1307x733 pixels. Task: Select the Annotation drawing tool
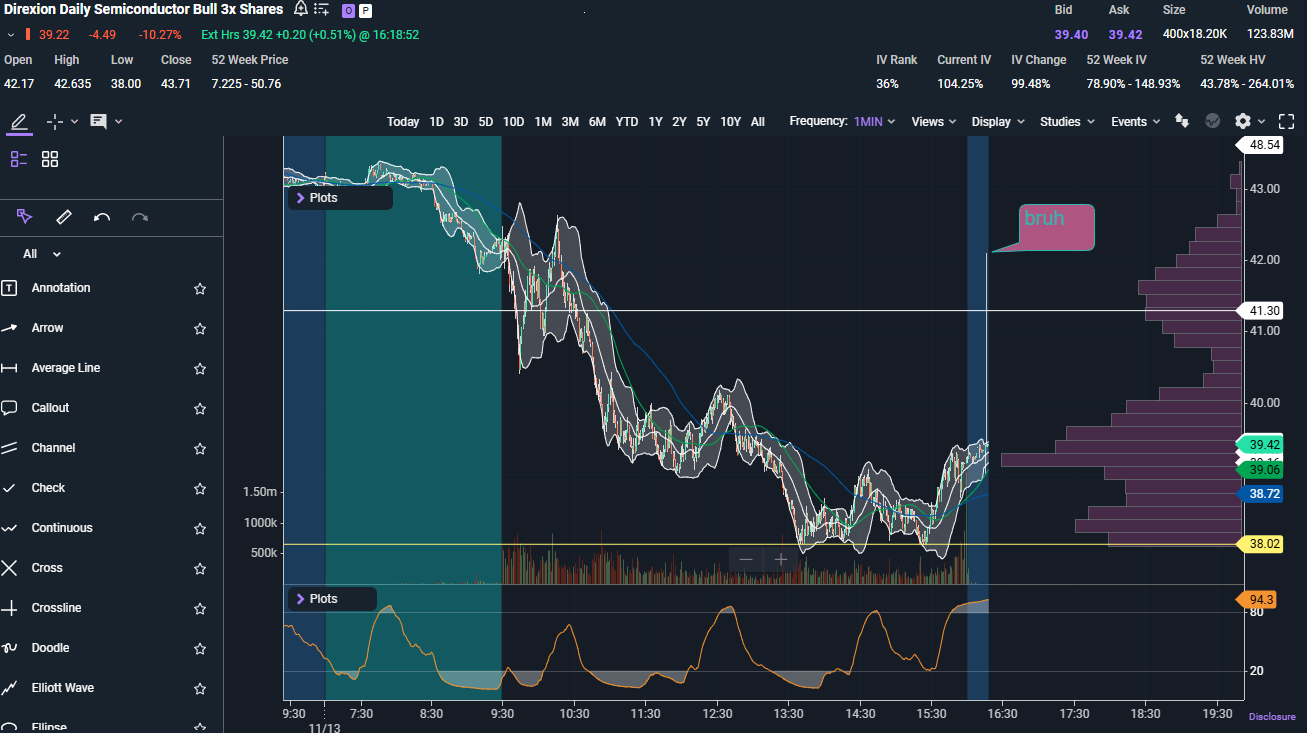click(61, 288)
